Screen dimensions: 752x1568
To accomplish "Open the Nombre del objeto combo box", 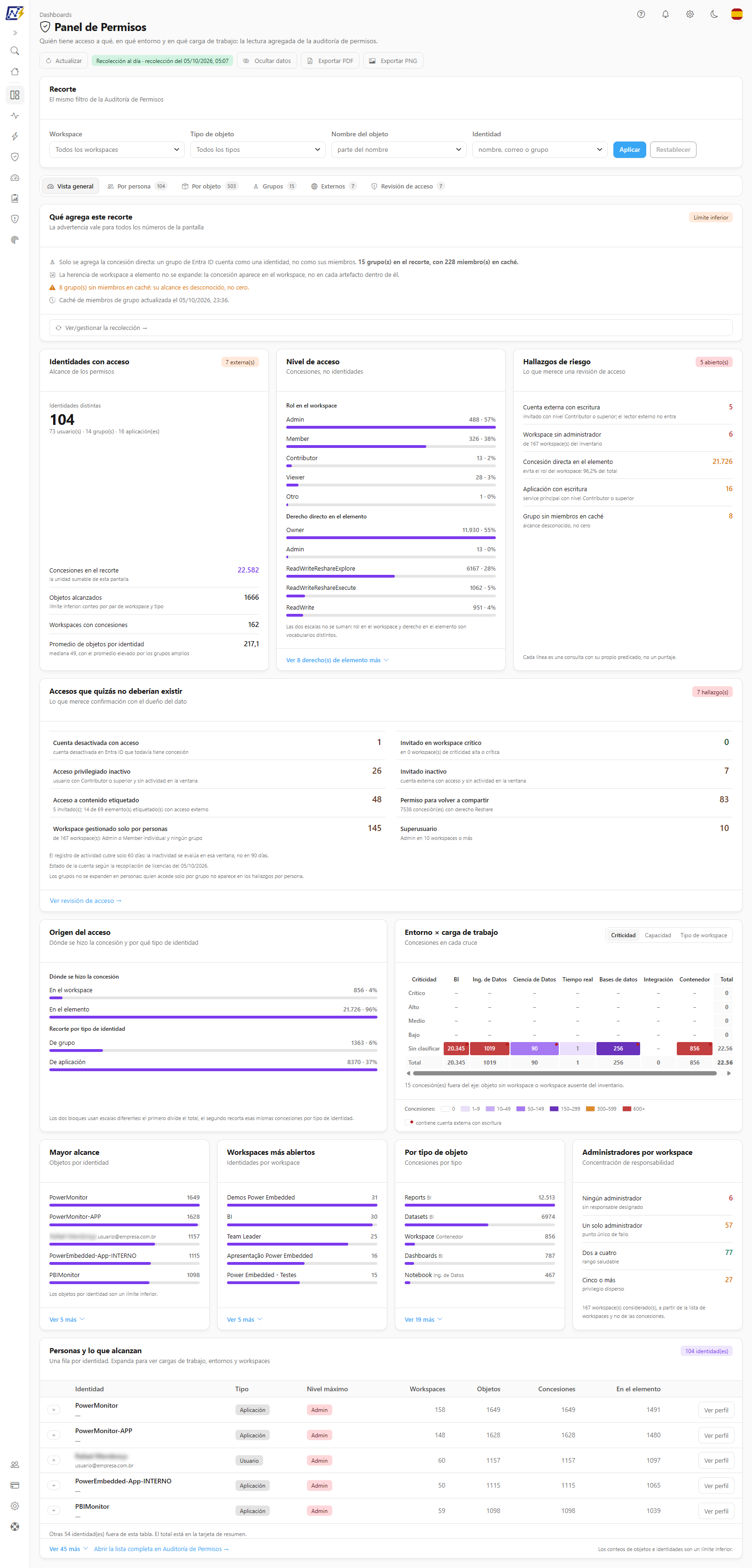I will coord(399,150).
